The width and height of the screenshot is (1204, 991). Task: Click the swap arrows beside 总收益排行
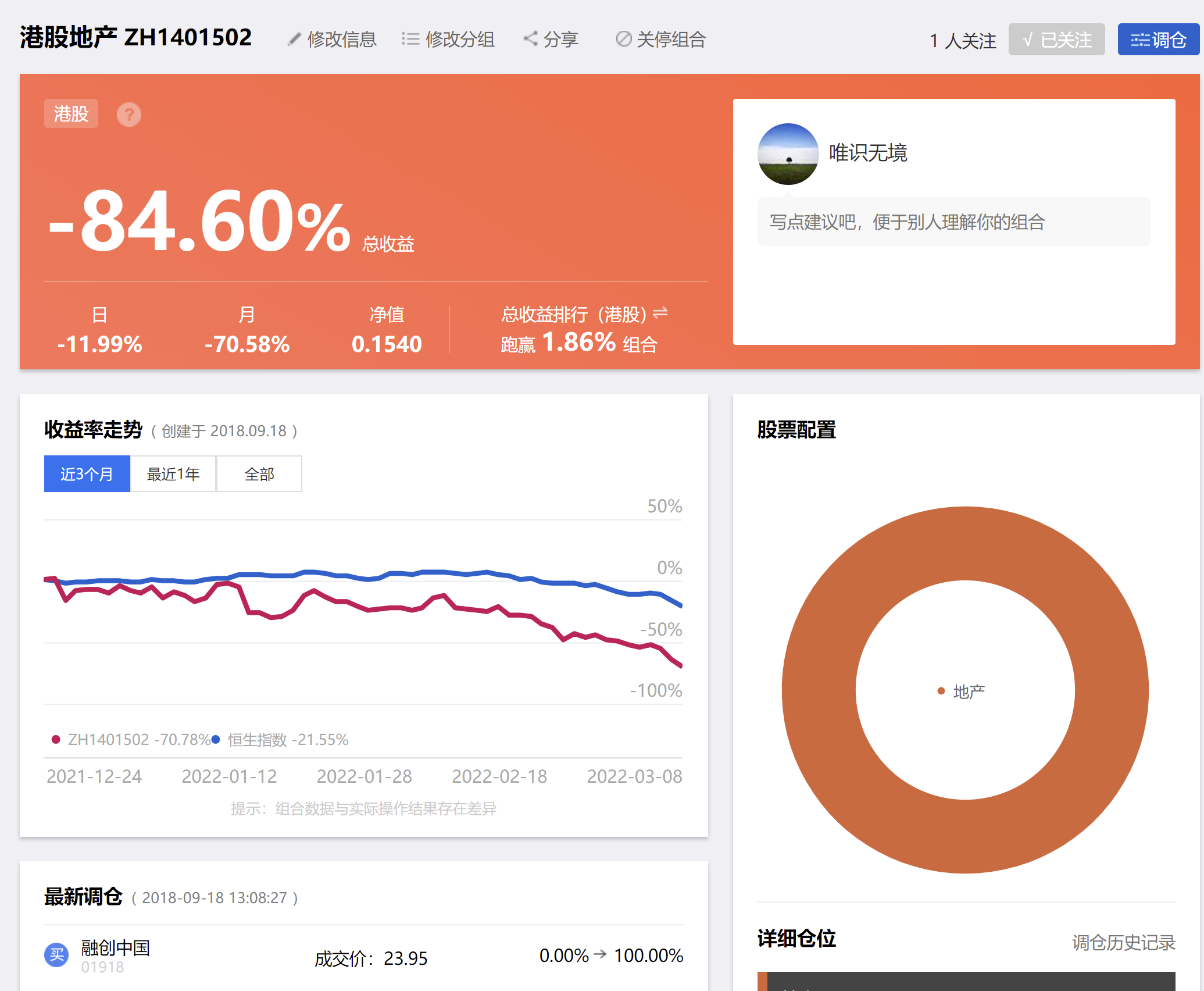pos(660,313)
